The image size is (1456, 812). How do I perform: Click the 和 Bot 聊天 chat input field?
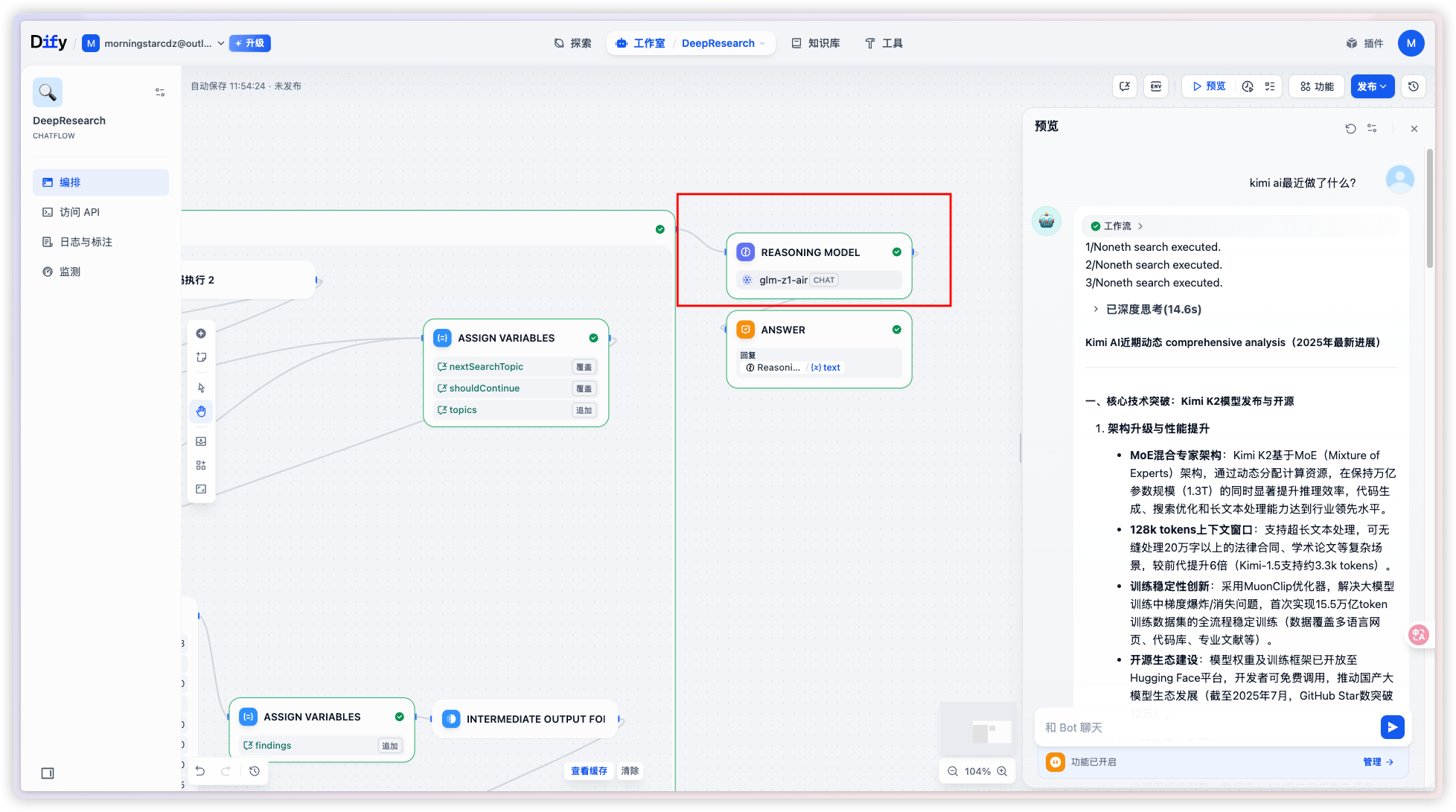[x=1206, y=727]
